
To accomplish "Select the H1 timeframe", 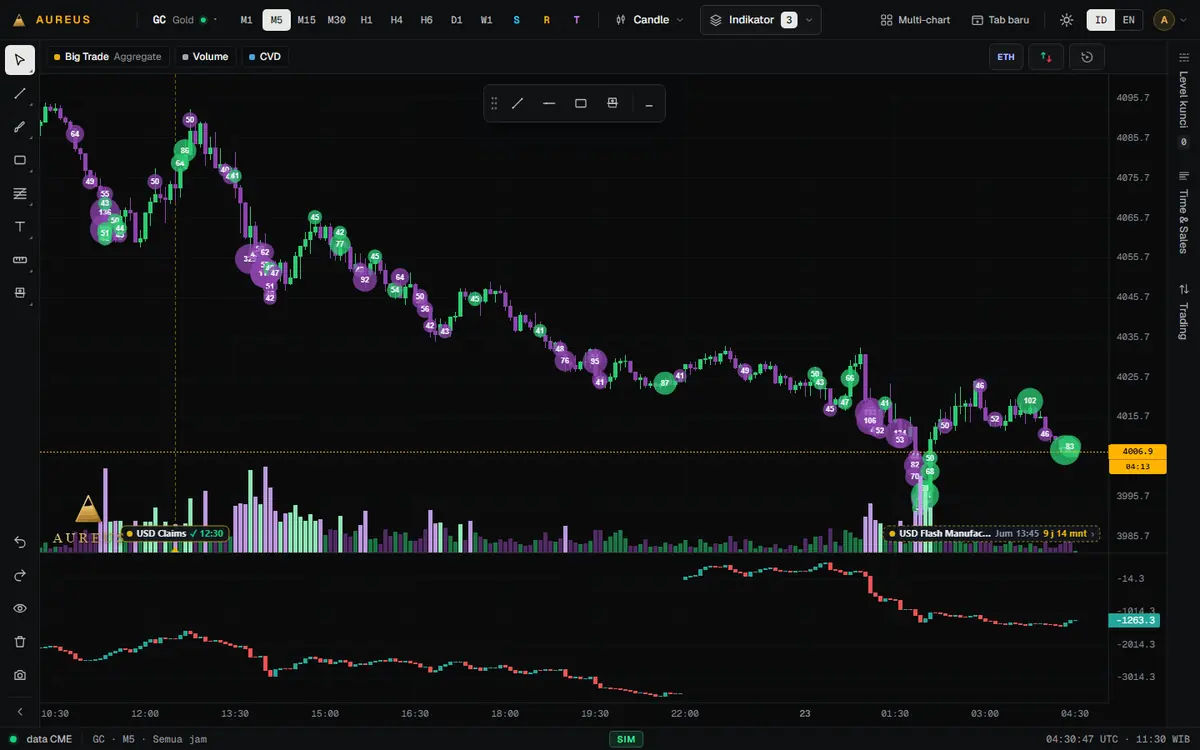I will point(367,20).
